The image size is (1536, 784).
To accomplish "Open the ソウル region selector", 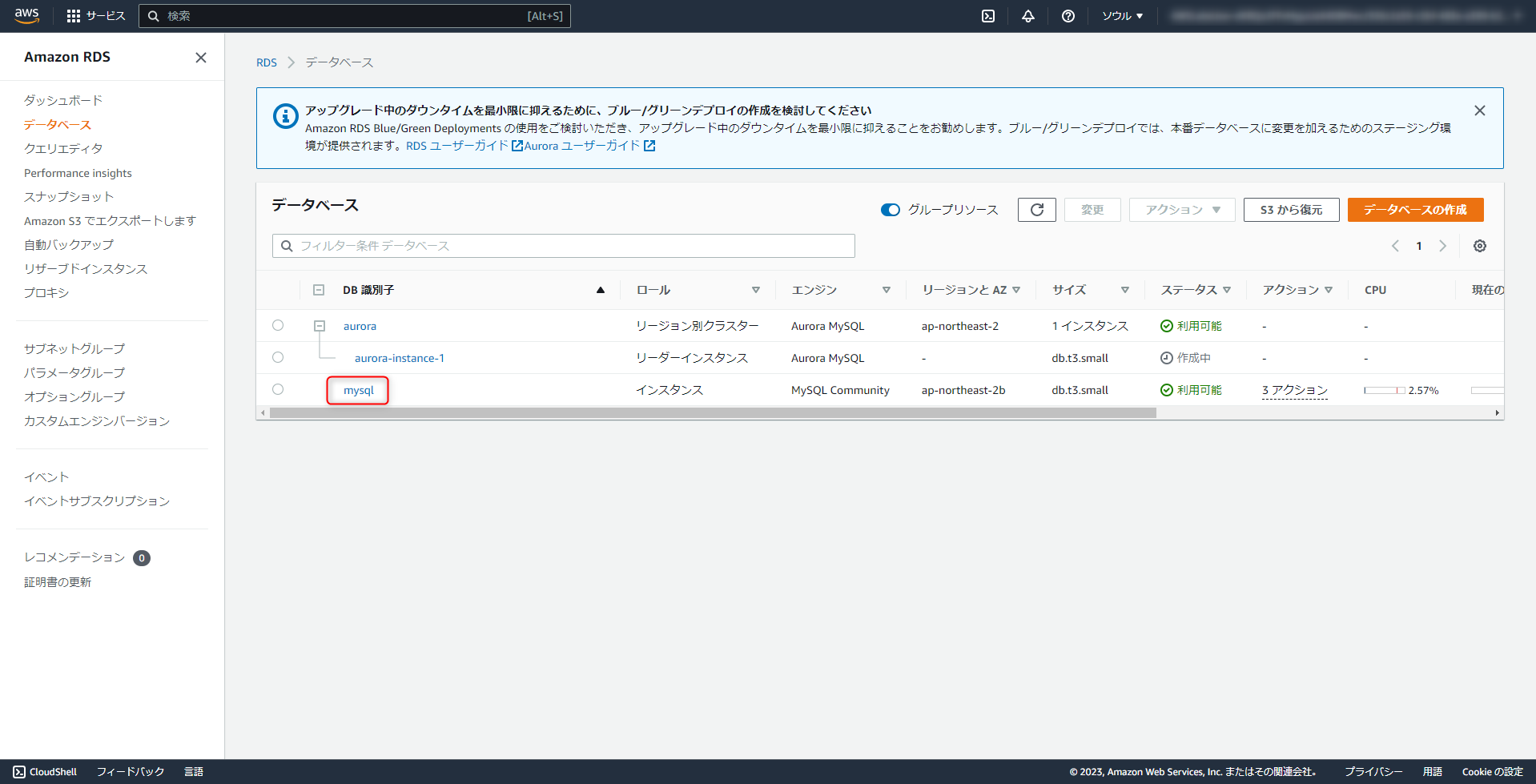I will [1121, 15].
